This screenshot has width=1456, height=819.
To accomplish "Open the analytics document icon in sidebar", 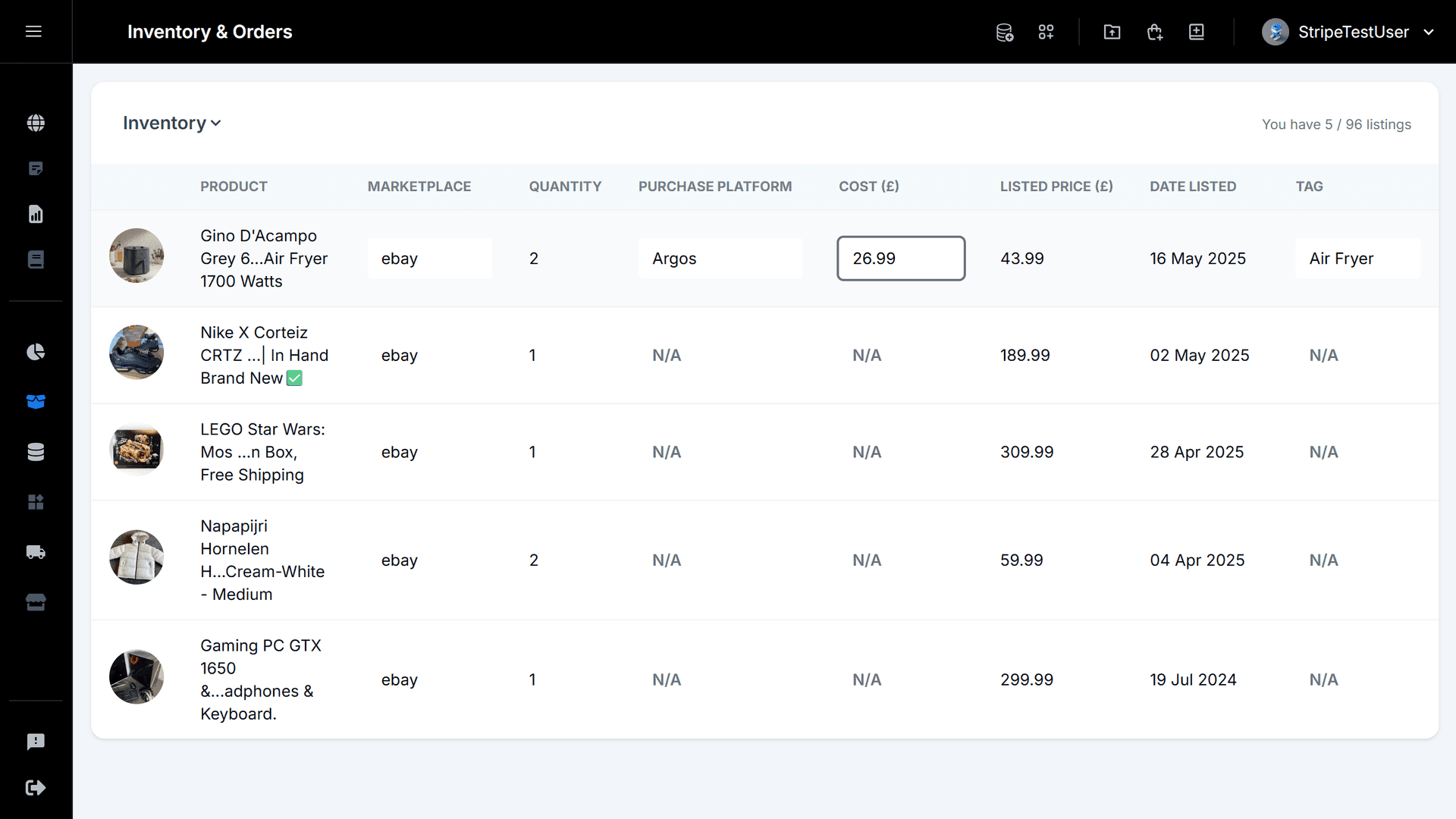I will coord(36,214).
